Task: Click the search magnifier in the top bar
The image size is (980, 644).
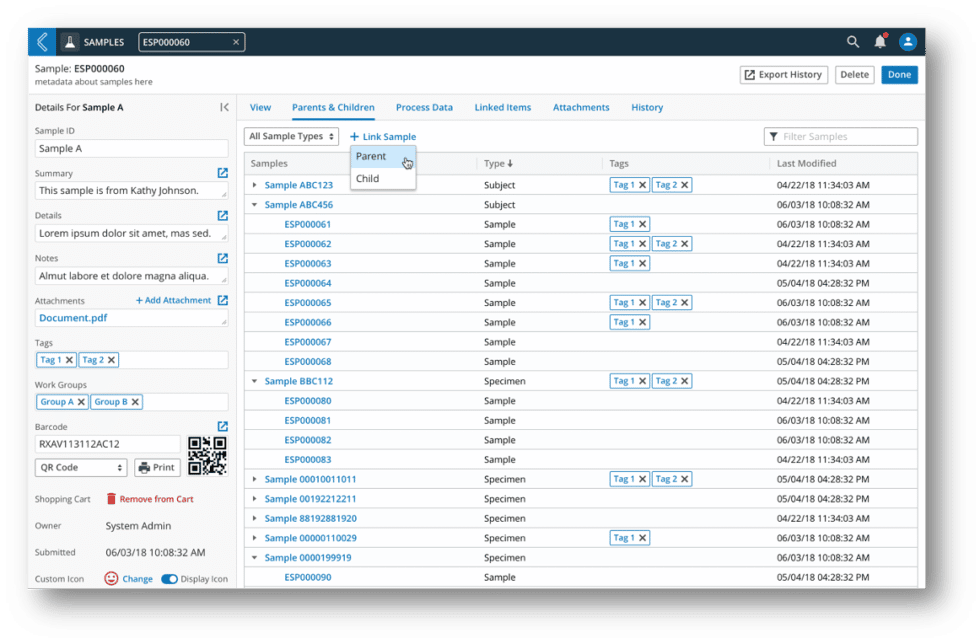Action: (852, 41)
